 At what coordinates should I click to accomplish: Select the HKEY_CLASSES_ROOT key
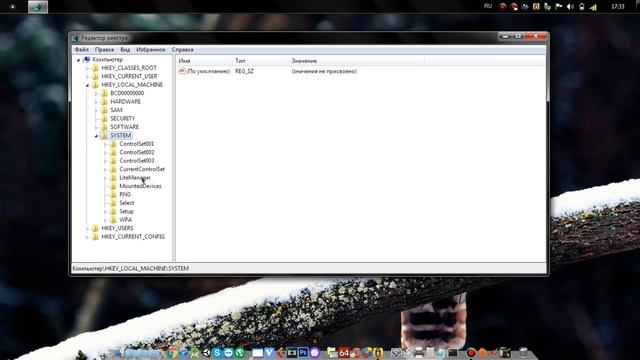pos(129,68)
